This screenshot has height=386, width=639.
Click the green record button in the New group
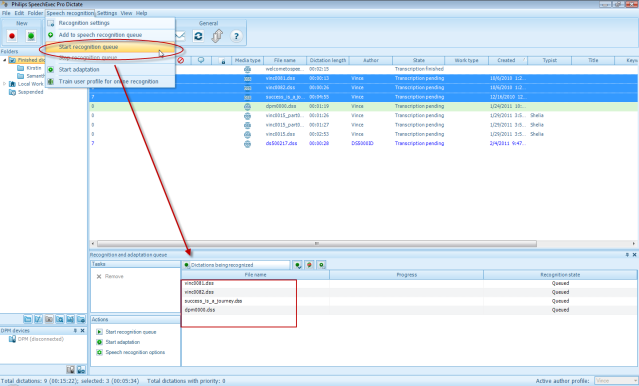pyautogui.click(x=31, y=36)
